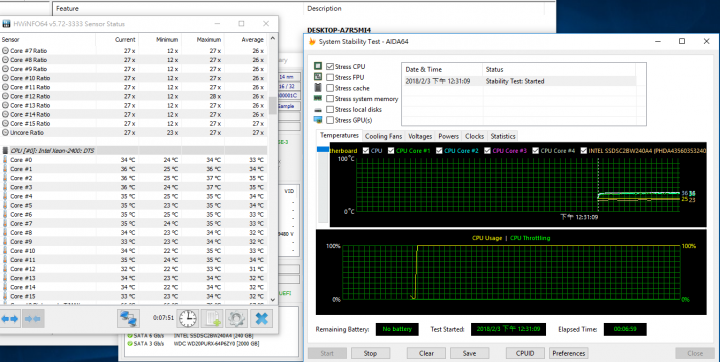
Task: Click the clock icon of Uncore Ratio row
Action: point(6,132)
